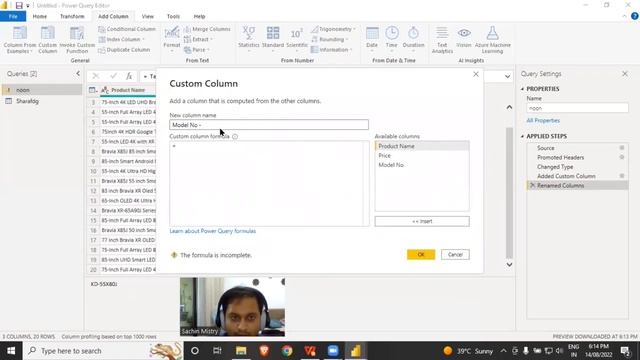Close the Custom Column dialog
The width and height of the screenshot is (640, 360).
click(x=476, y=74)
